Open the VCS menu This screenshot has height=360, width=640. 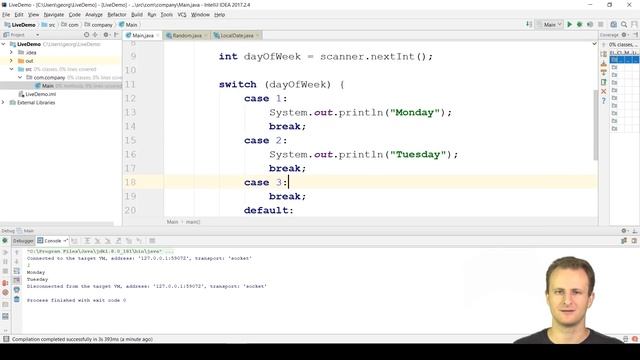pos(182,15)
